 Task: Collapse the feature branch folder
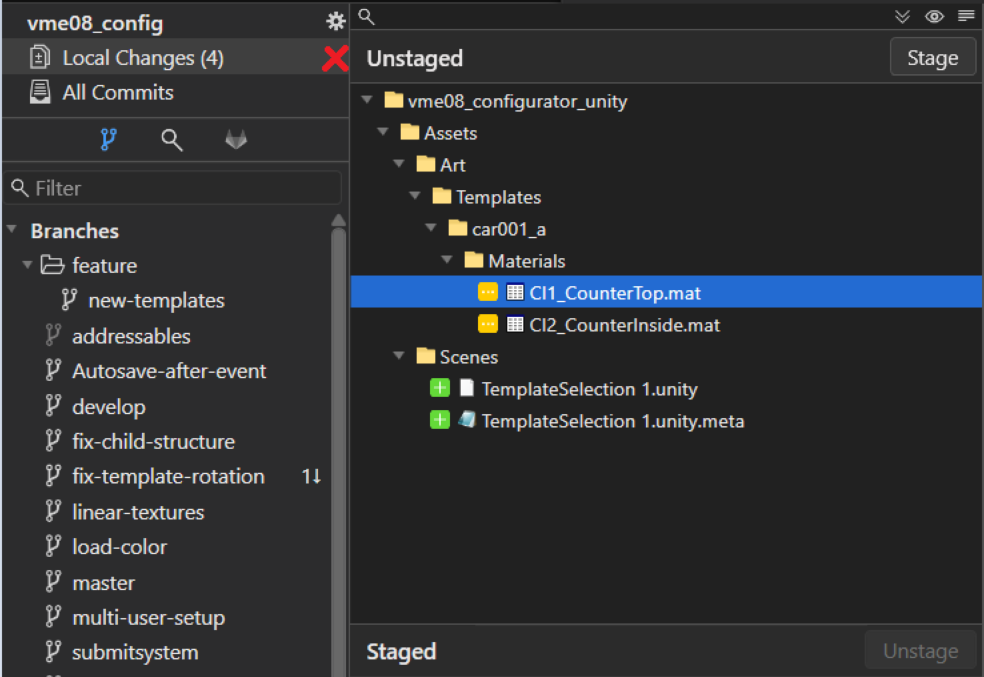[29, 265]
